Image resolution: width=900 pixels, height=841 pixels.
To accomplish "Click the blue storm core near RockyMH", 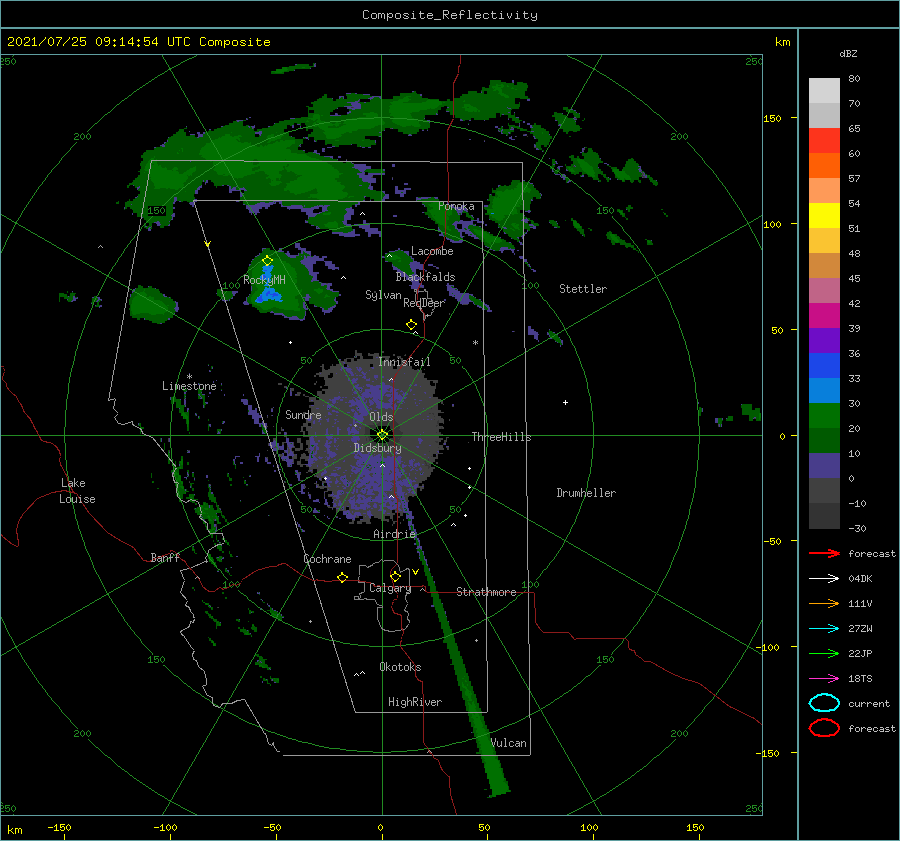I will point(269,294).
